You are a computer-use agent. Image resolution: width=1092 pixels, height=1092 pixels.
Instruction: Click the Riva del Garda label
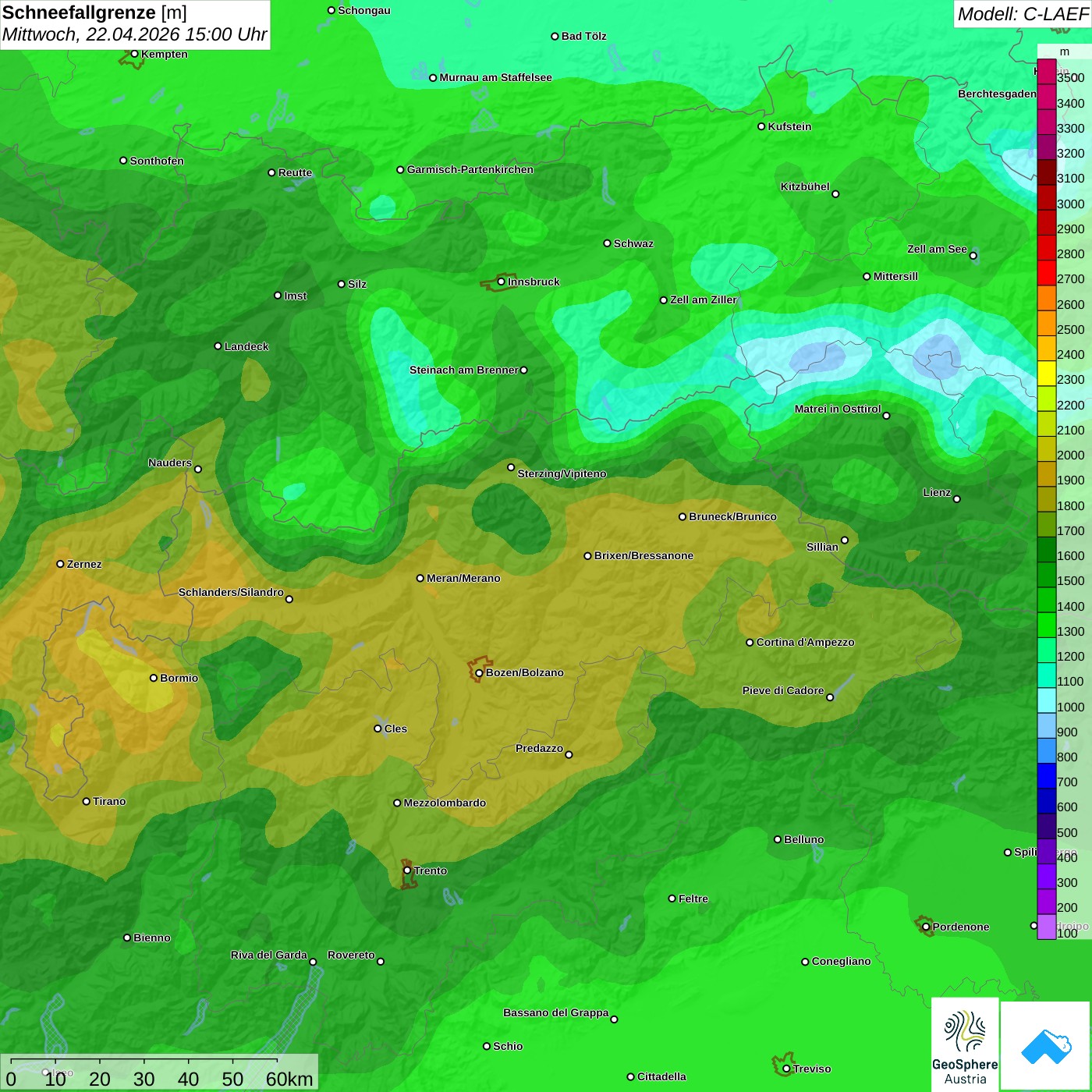268,955
